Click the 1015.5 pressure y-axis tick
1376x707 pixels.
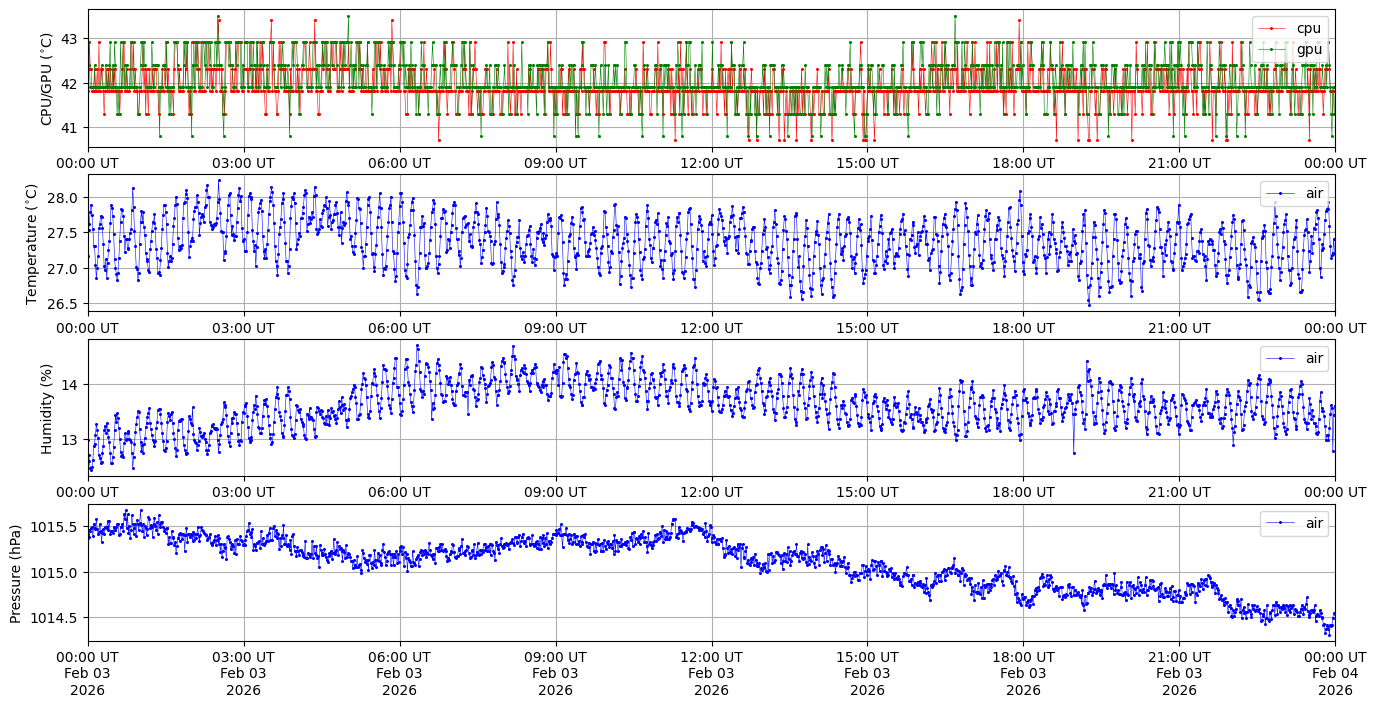[x=59, y=527]
